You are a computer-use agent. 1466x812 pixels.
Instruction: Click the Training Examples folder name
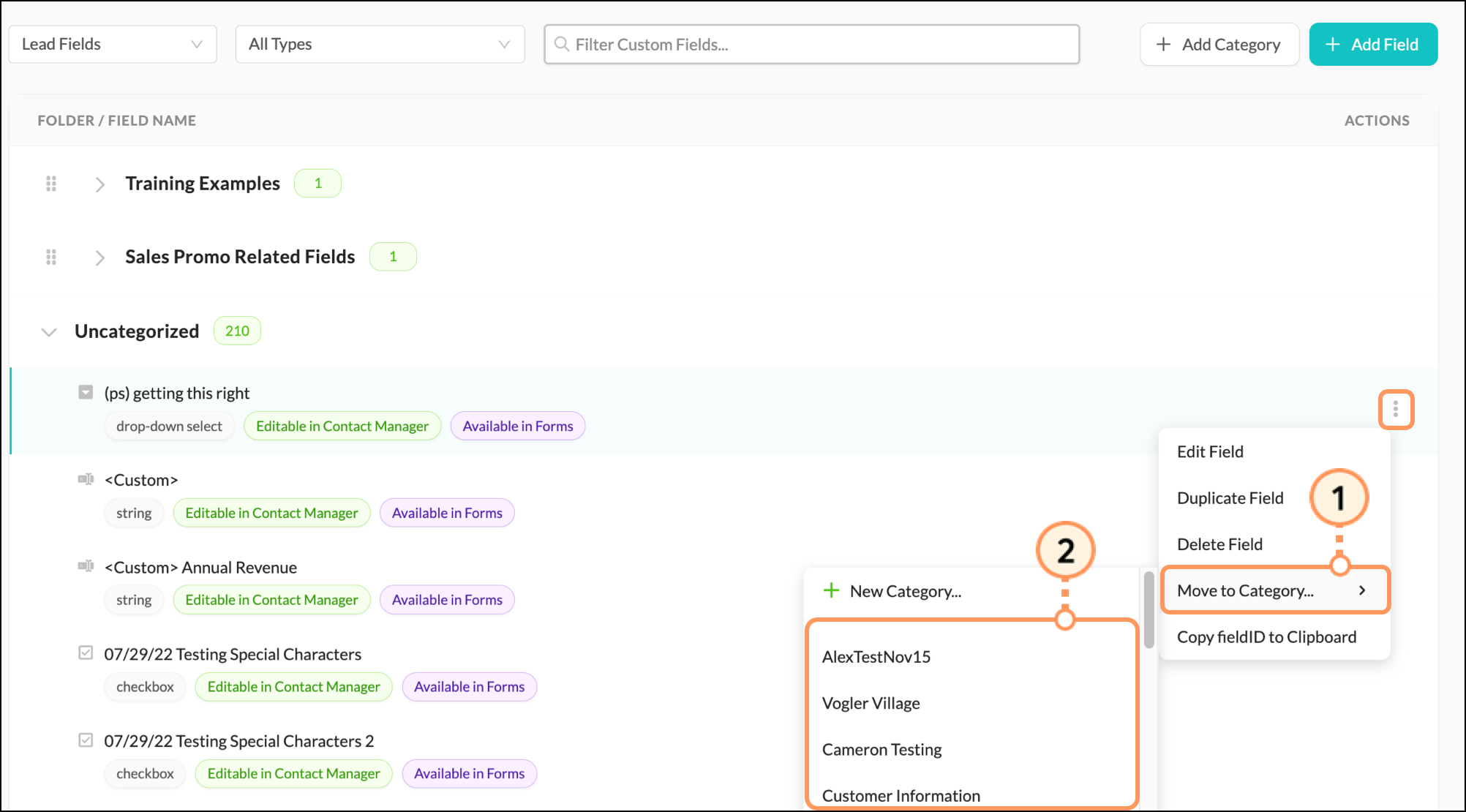click(203, 184)
